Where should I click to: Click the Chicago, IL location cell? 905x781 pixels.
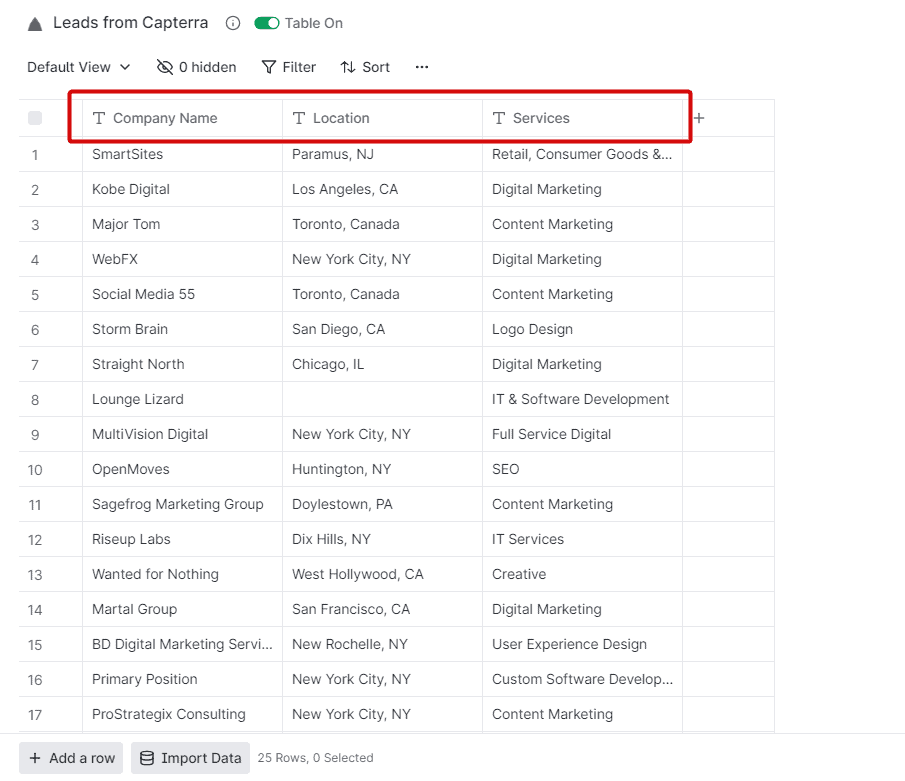pyautogui.click(x=382, y=364)
